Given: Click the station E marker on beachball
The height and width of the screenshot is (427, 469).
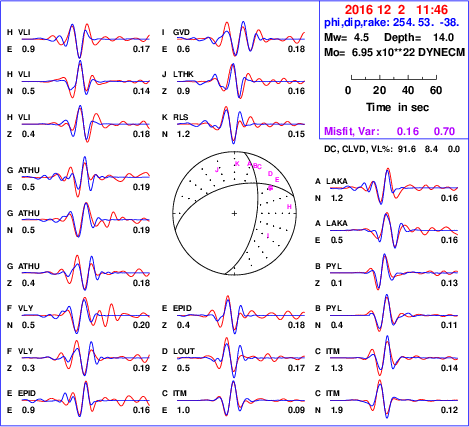Looking at the screenshot, I should click(277, 180).
